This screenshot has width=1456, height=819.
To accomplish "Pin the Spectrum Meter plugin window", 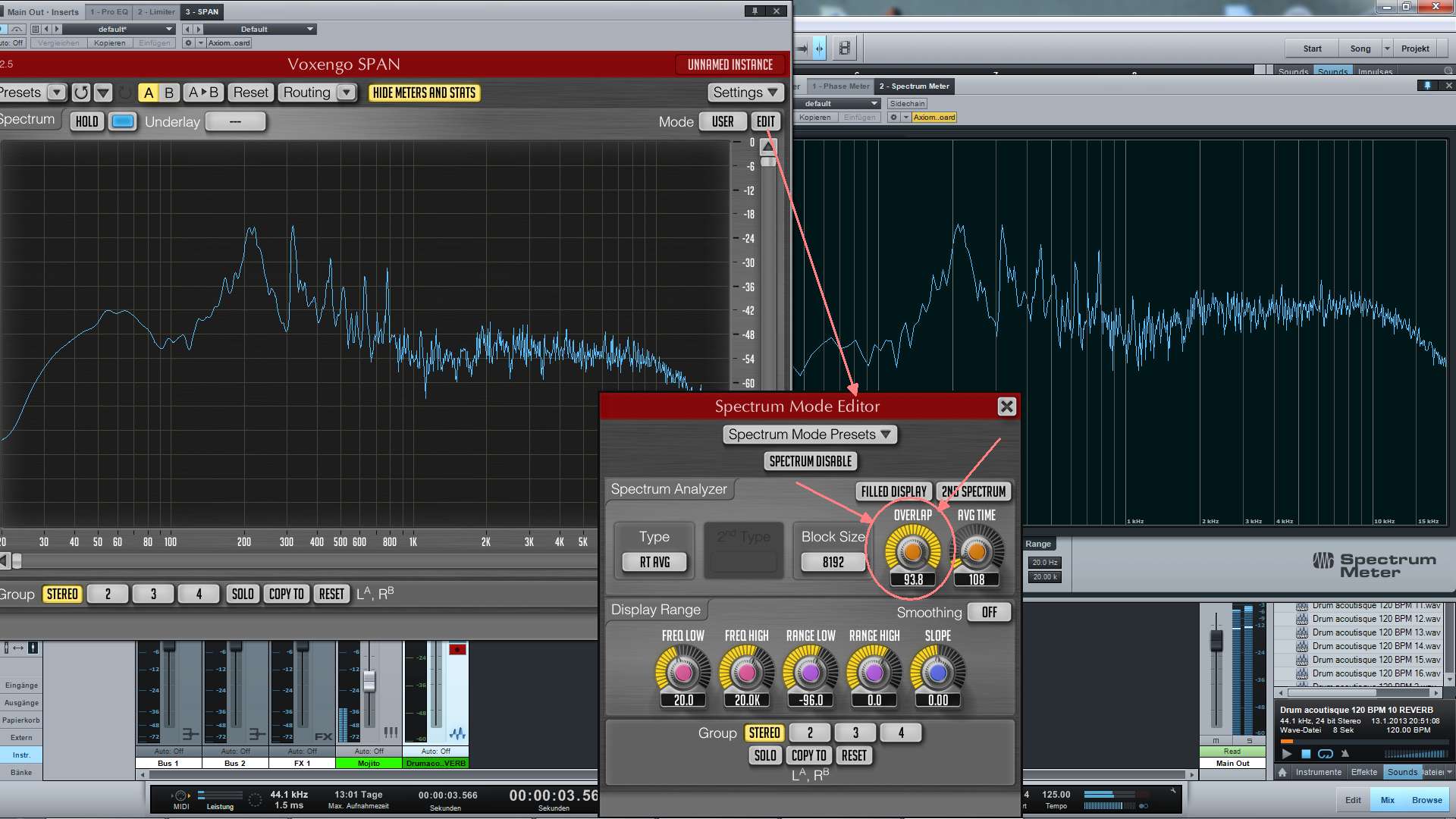I will (1427, 86).
